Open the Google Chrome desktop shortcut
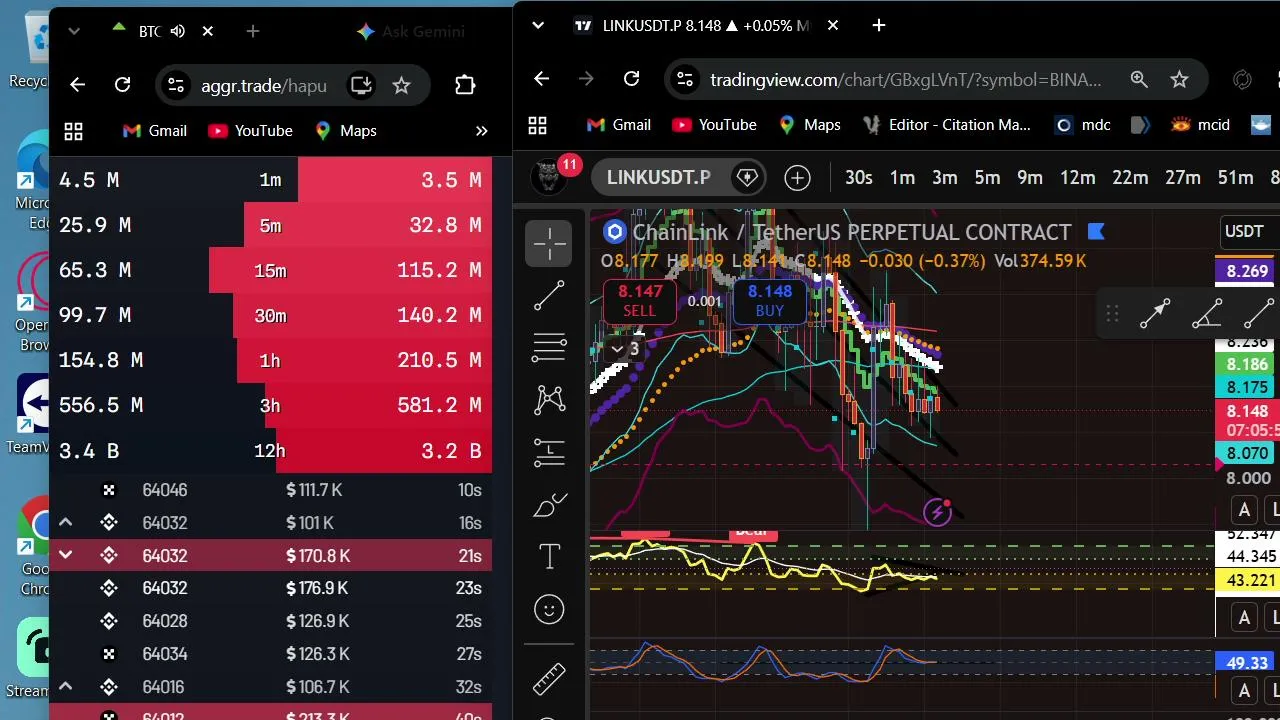Image resolution: width=1280 pixels, height=720 pixels. (x=33, y=545)
